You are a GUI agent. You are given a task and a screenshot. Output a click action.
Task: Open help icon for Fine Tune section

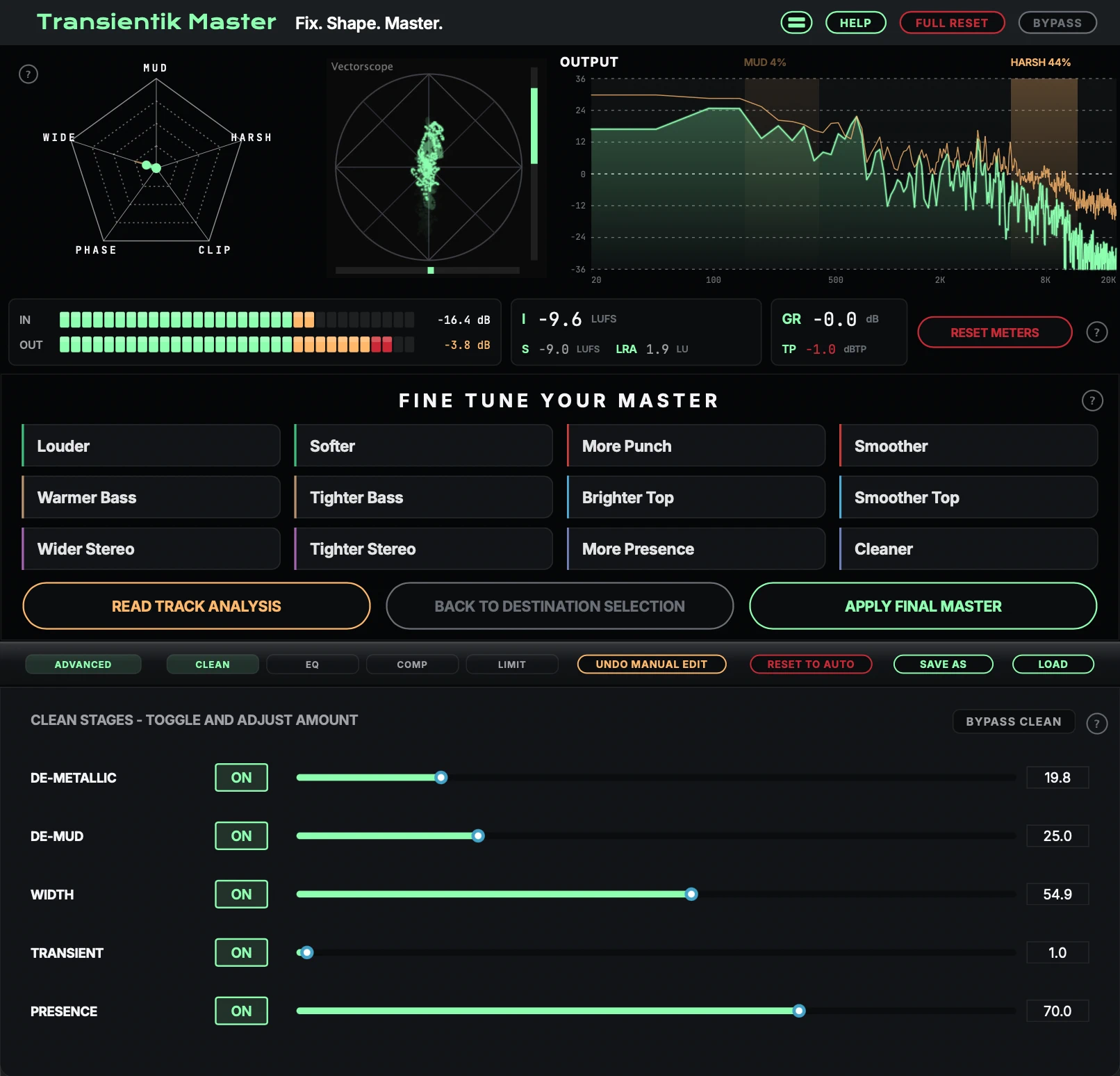pos(1092,400)
